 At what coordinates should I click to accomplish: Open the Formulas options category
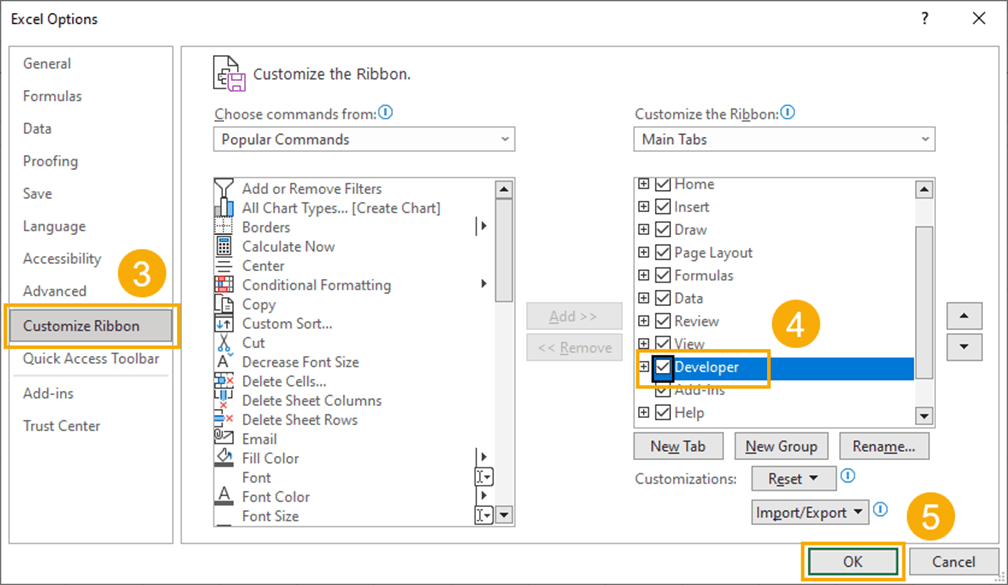pyautogui.click(x=52, y=96)
